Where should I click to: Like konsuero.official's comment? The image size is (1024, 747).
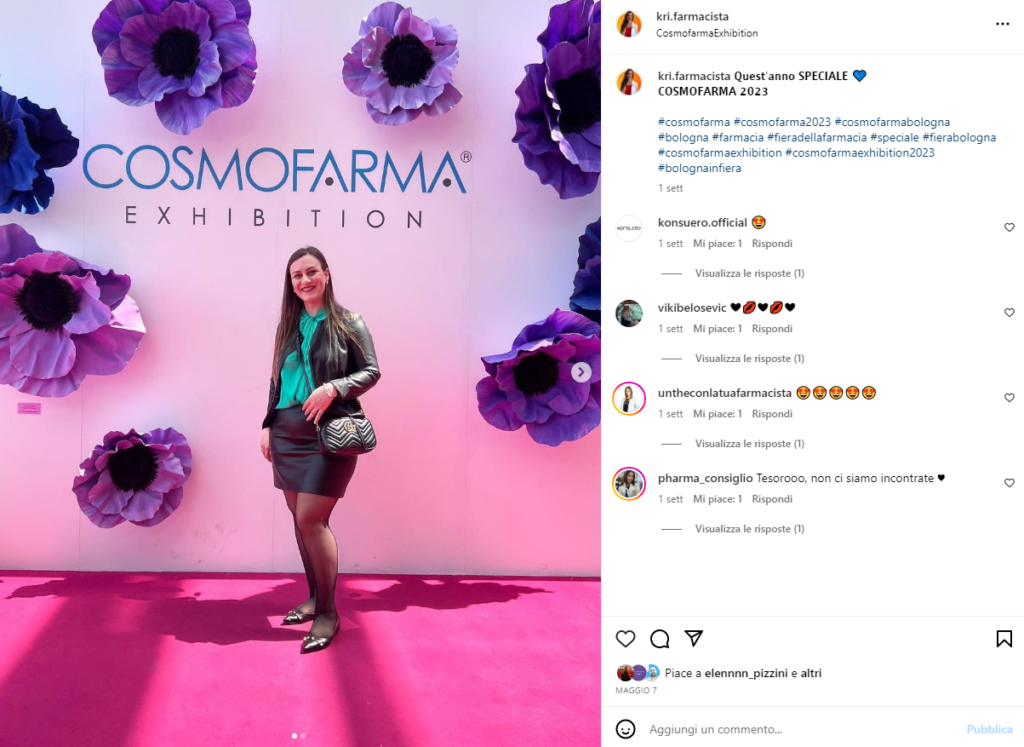click(x=1009, y=227)
